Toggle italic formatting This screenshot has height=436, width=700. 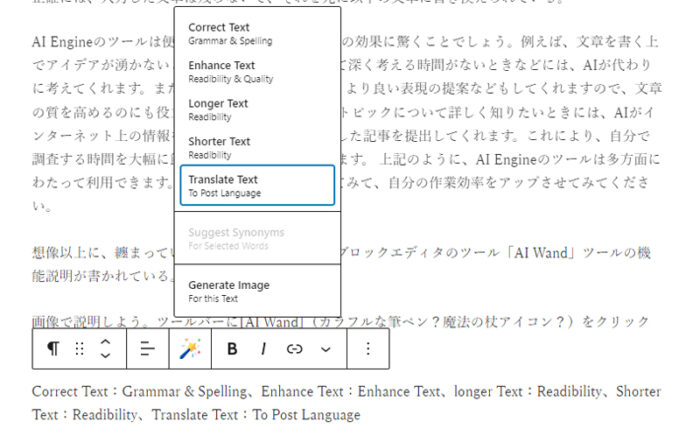(x=263, y=349)
